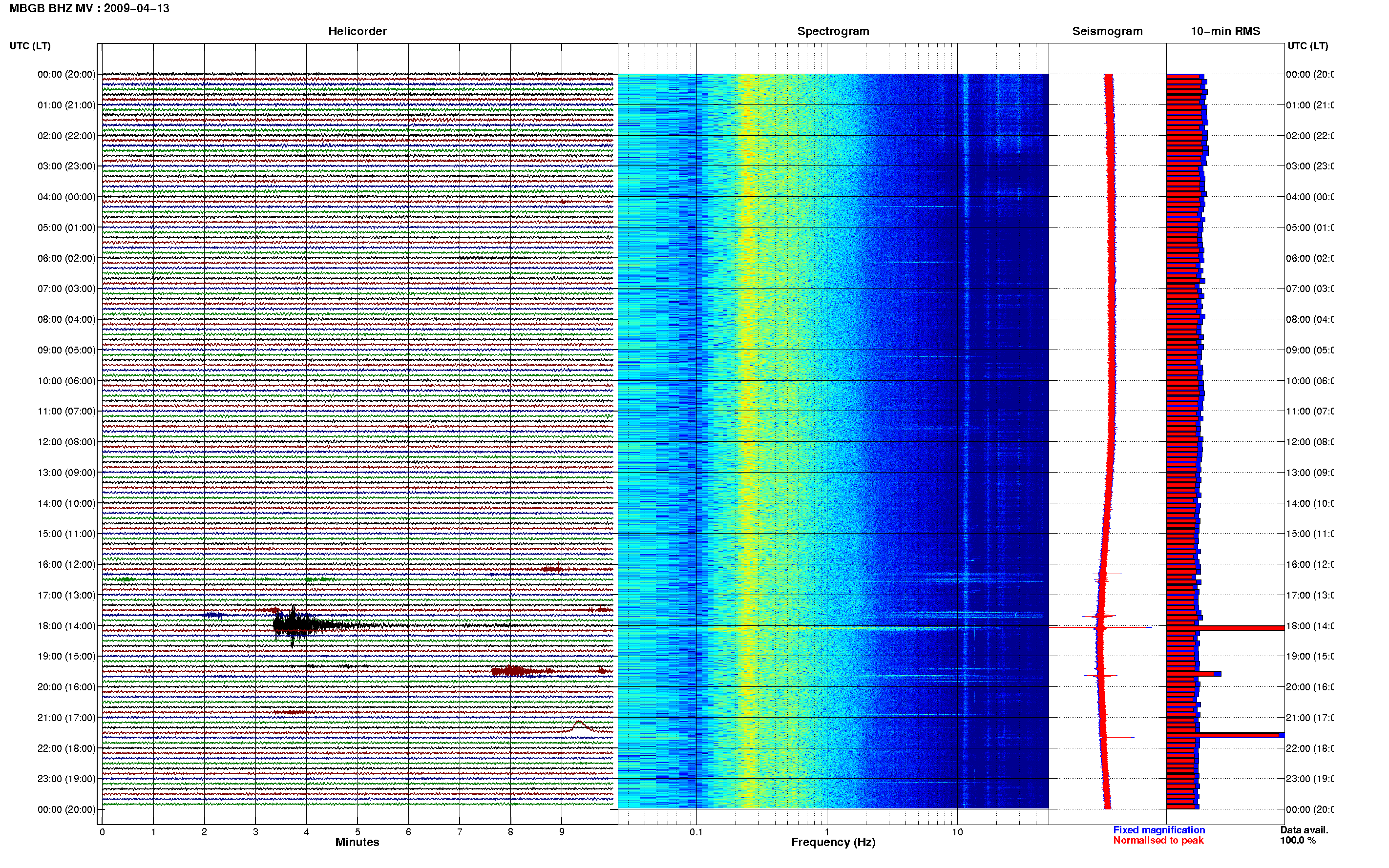Screen dimensions: 1389x868
Task: Click the 13:00 (09:00) time label on left axis
Action: 66,473
